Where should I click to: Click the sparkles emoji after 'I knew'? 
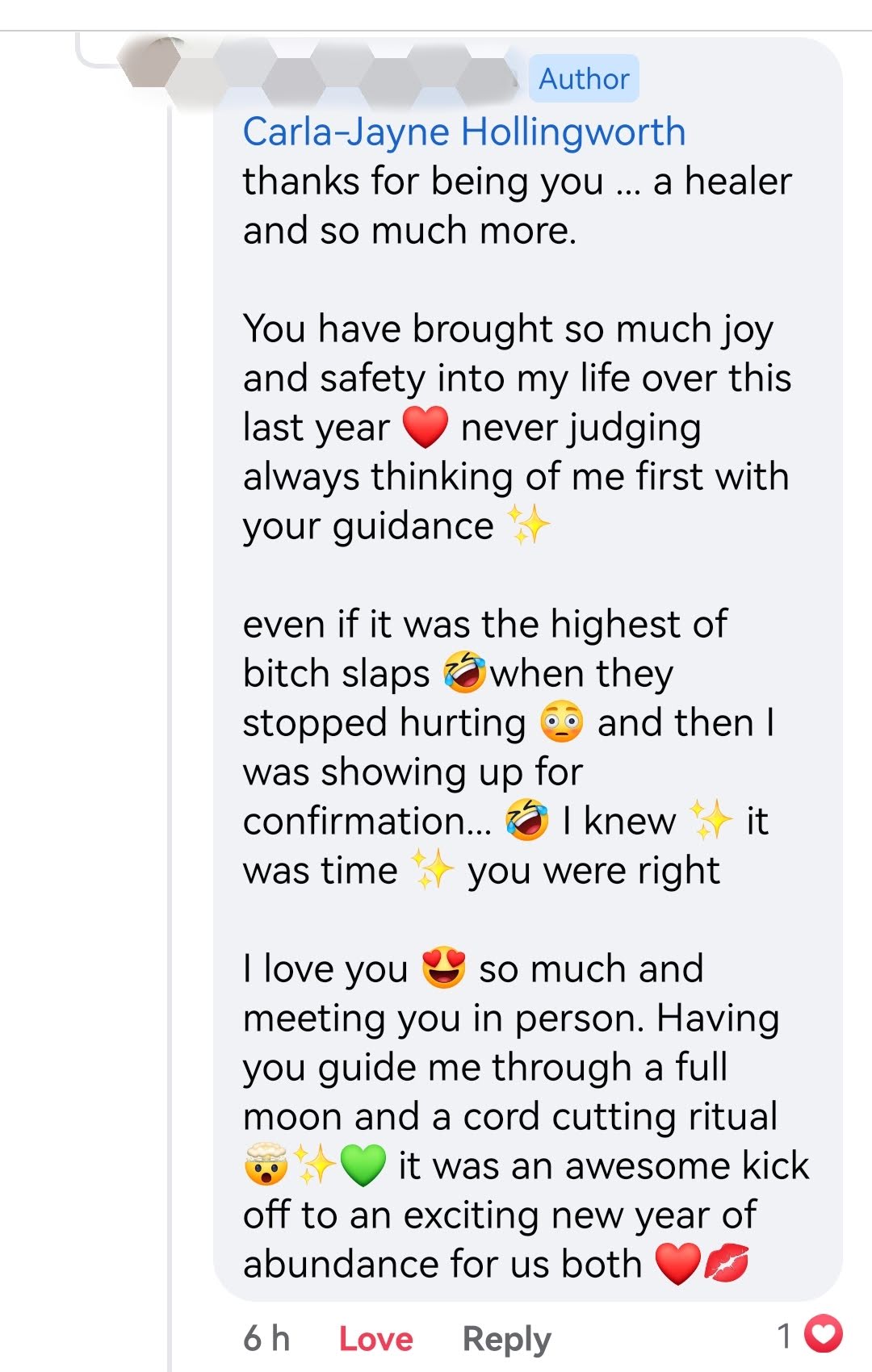pos(711,821)
